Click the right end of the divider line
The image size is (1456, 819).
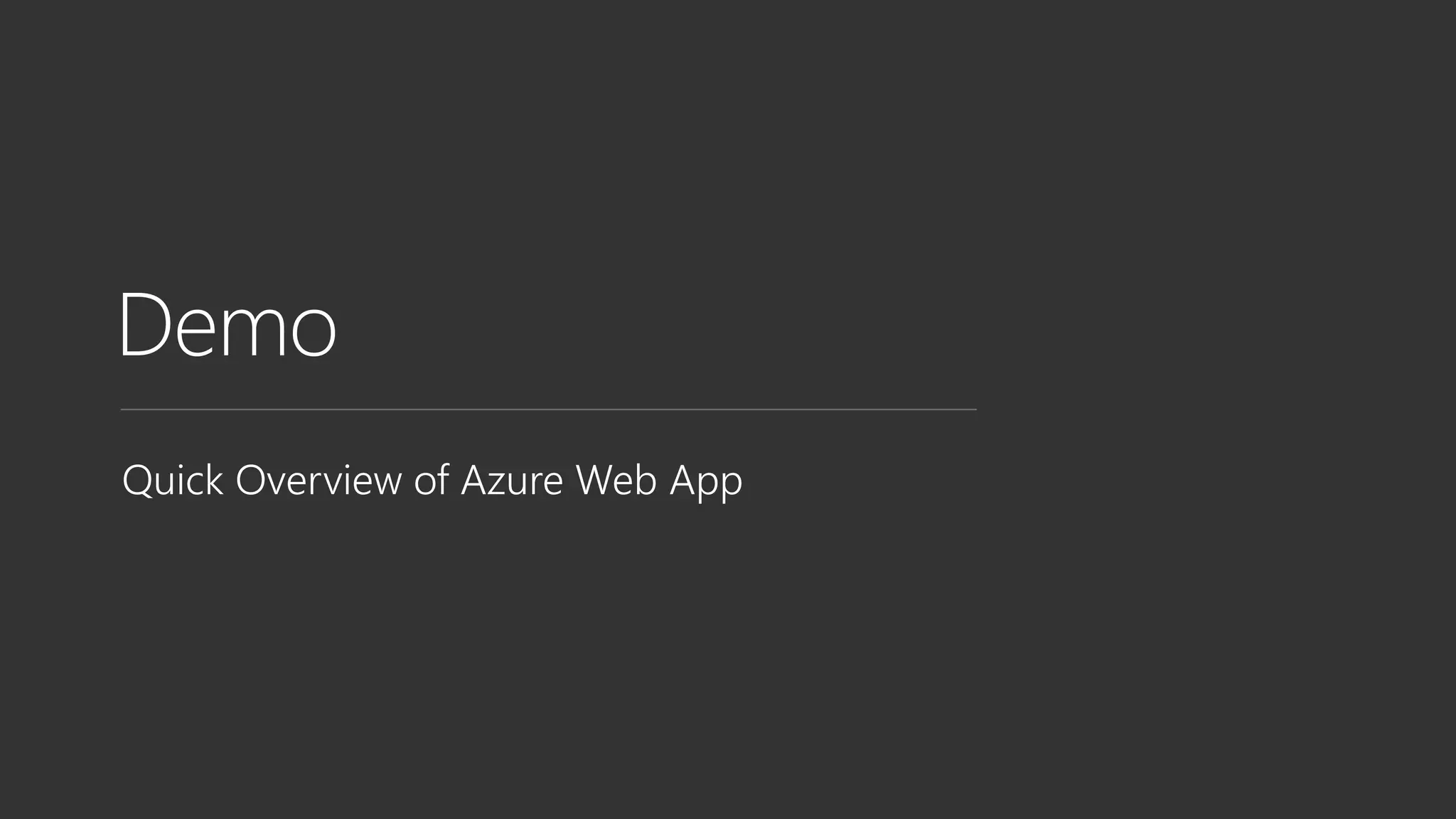[x=974, y=409]
